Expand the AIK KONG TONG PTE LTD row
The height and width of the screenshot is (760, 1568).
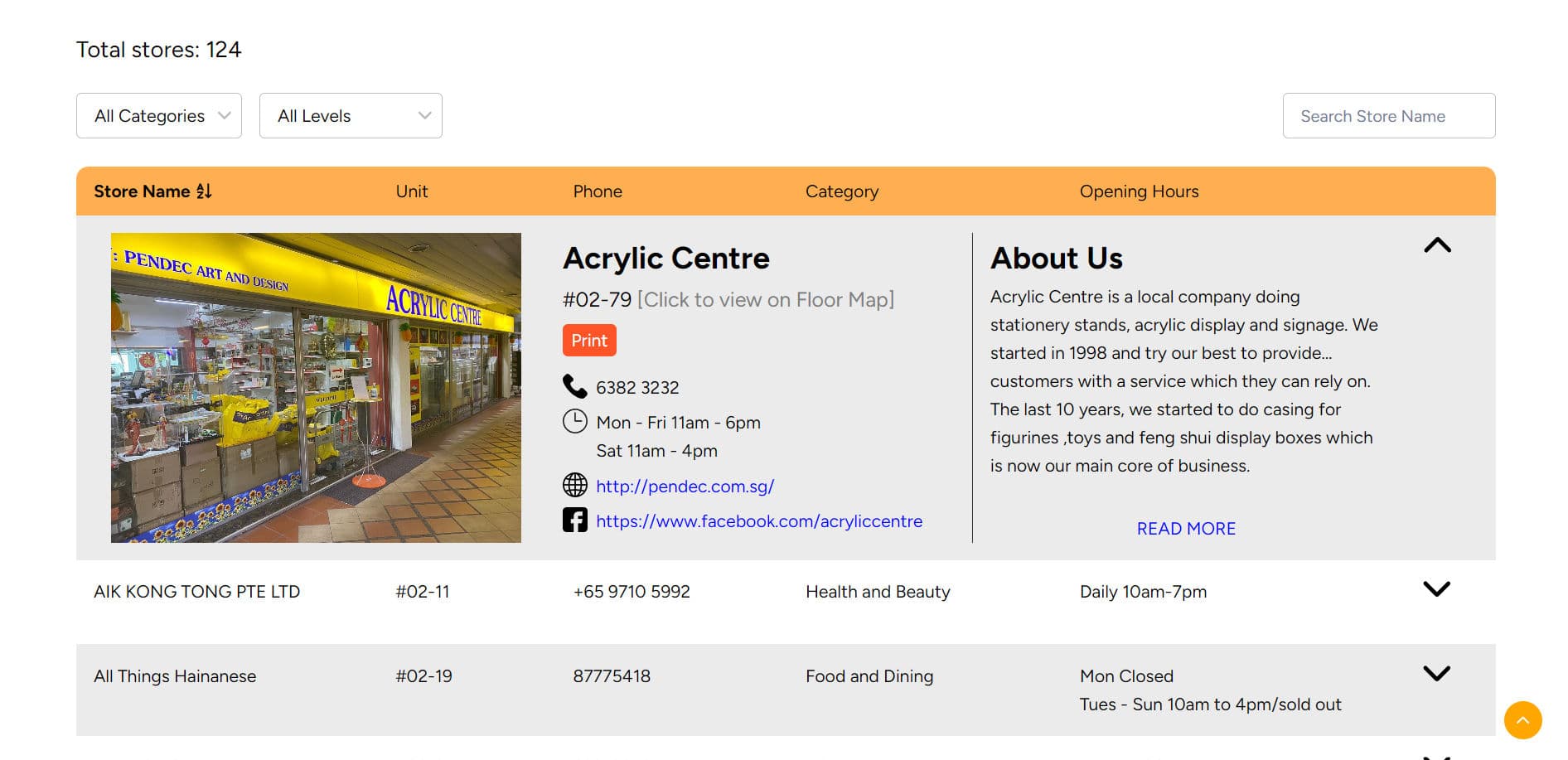1436,589
